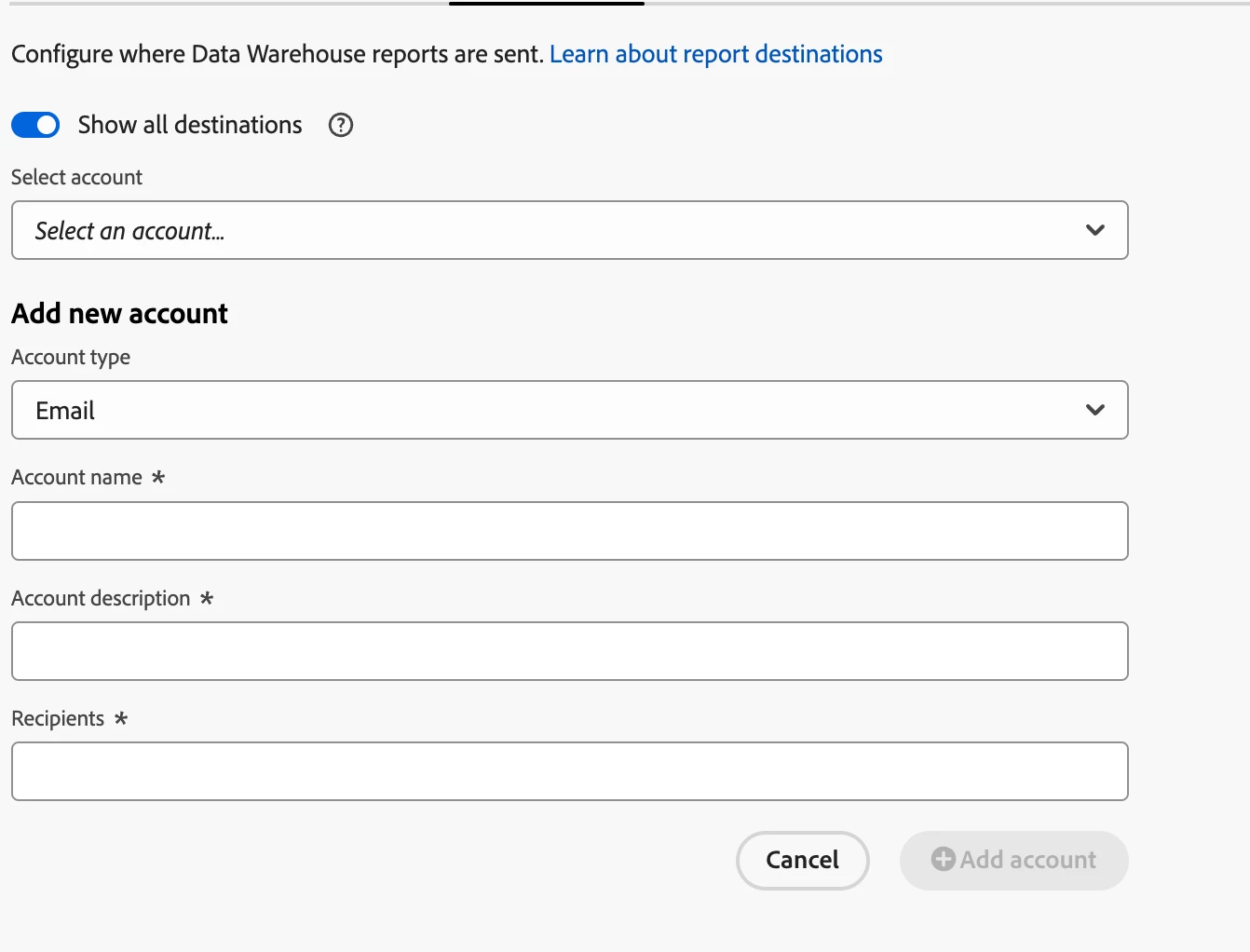Click the Add new account heading
The image size is (1250, 952).
[x=119, y=313]
